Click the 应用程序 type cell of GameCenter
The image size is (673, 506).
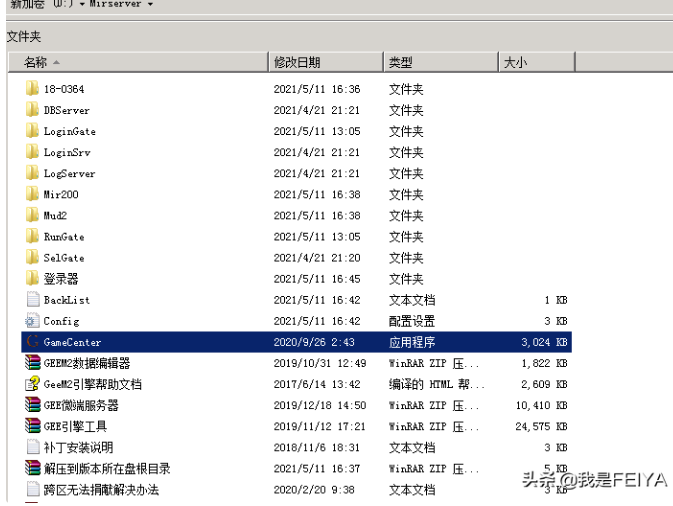pos(412,342)
